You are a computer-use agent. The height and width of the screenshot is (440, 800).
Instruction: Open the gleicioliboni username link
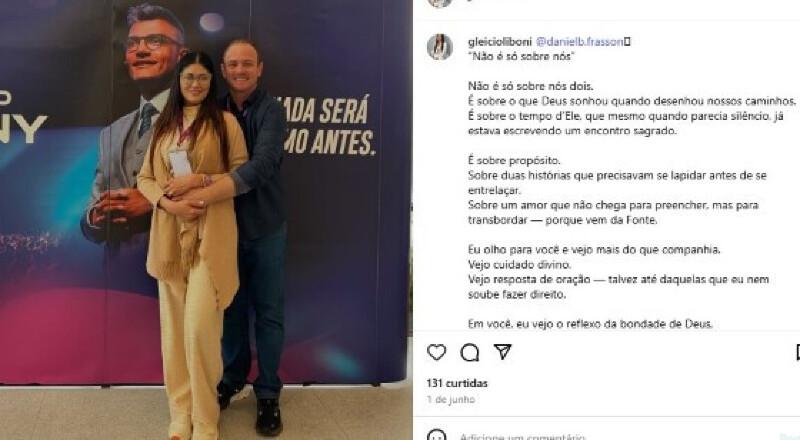499,42
